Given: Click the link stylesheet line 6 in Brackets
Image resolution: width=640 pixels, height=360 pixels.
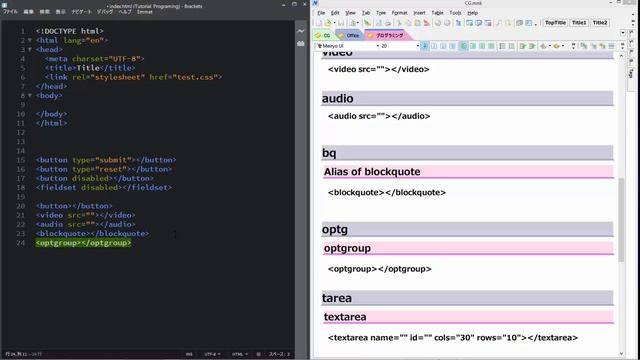Looking at the screenshot, I should [133, 77].
